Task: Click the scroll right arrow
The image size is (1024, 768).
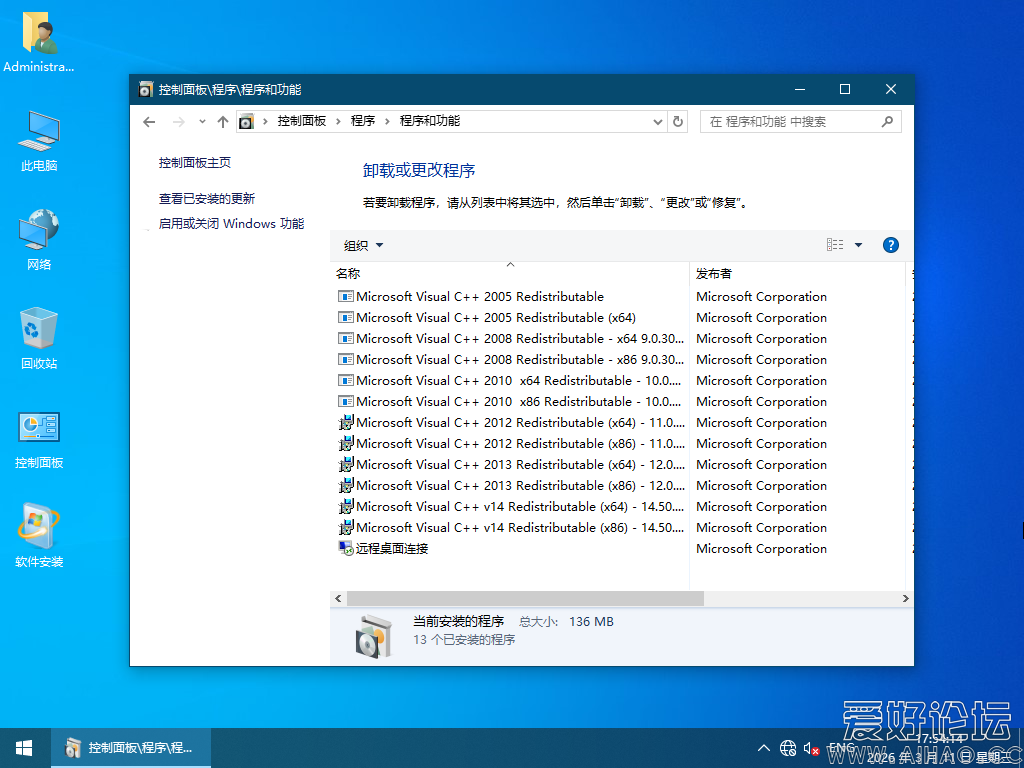Action: click(905, 598)
